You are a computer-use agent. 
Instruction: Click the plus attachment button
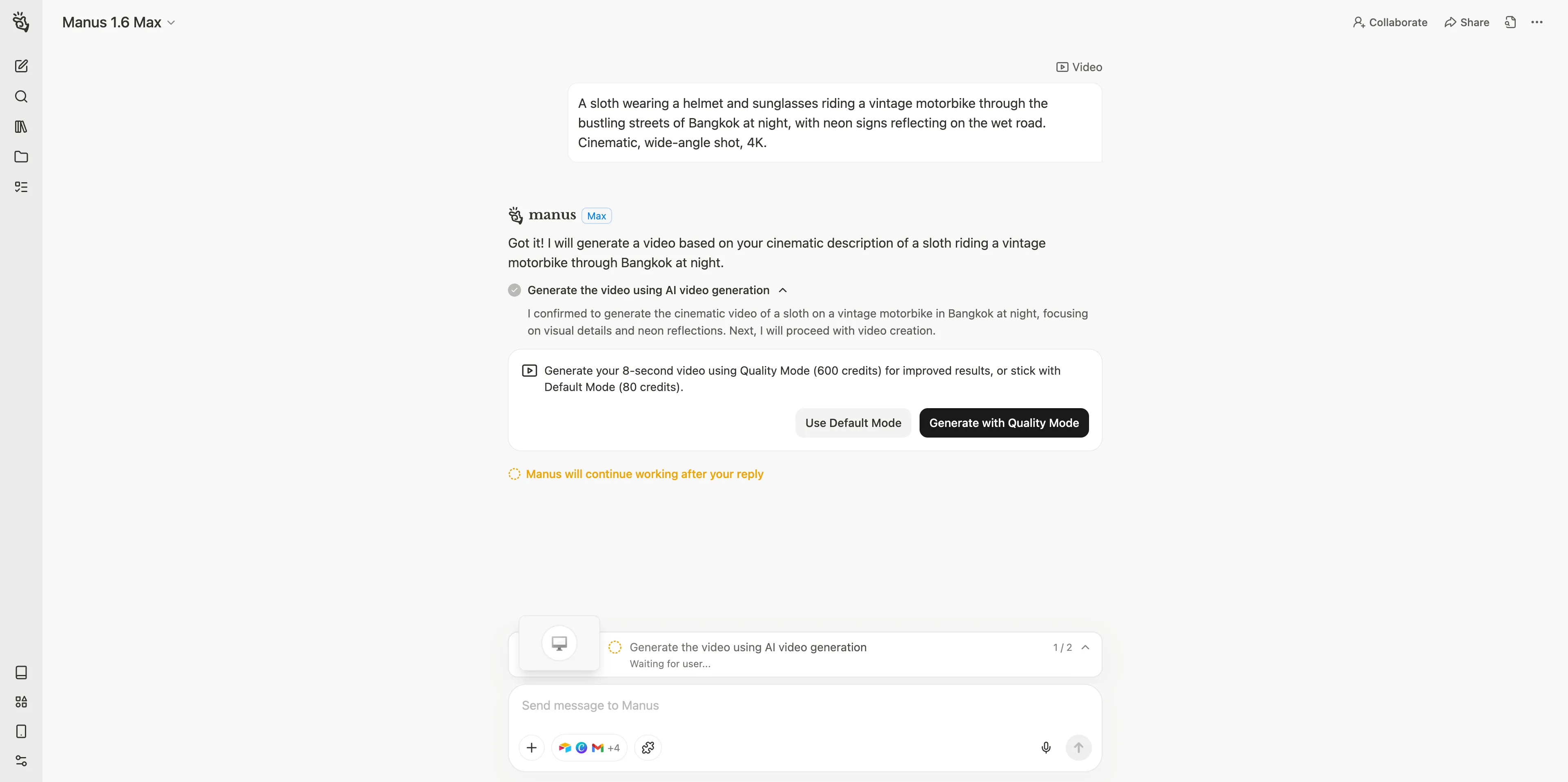pos(531,747)
